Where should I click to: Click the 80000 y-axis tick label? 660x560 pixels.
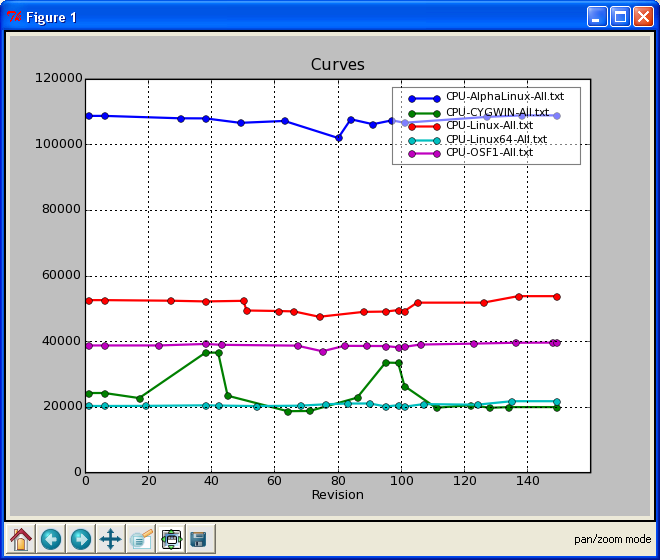[61, 209]
